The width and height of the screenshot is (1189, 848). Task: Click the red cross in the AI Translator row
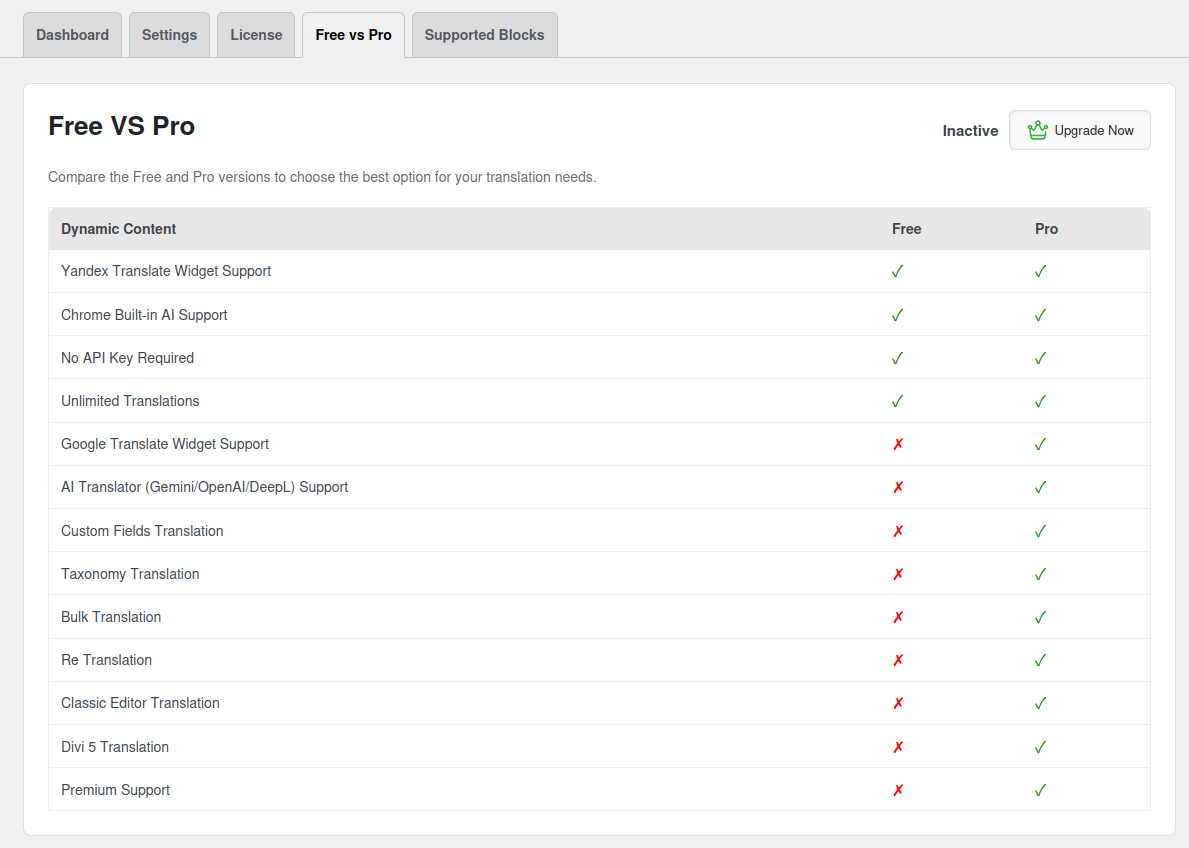899,488
